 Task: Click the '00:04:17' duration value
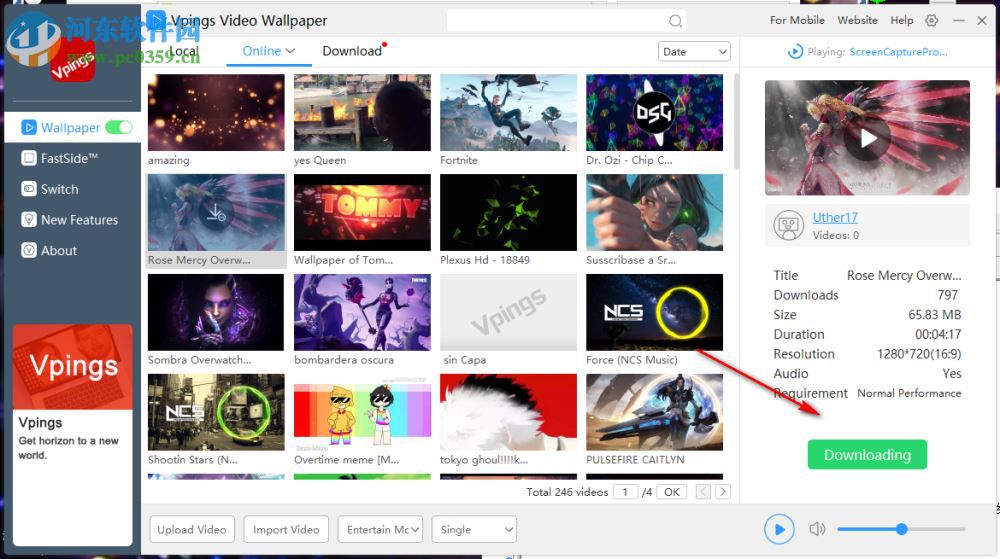tap(938, 334)
